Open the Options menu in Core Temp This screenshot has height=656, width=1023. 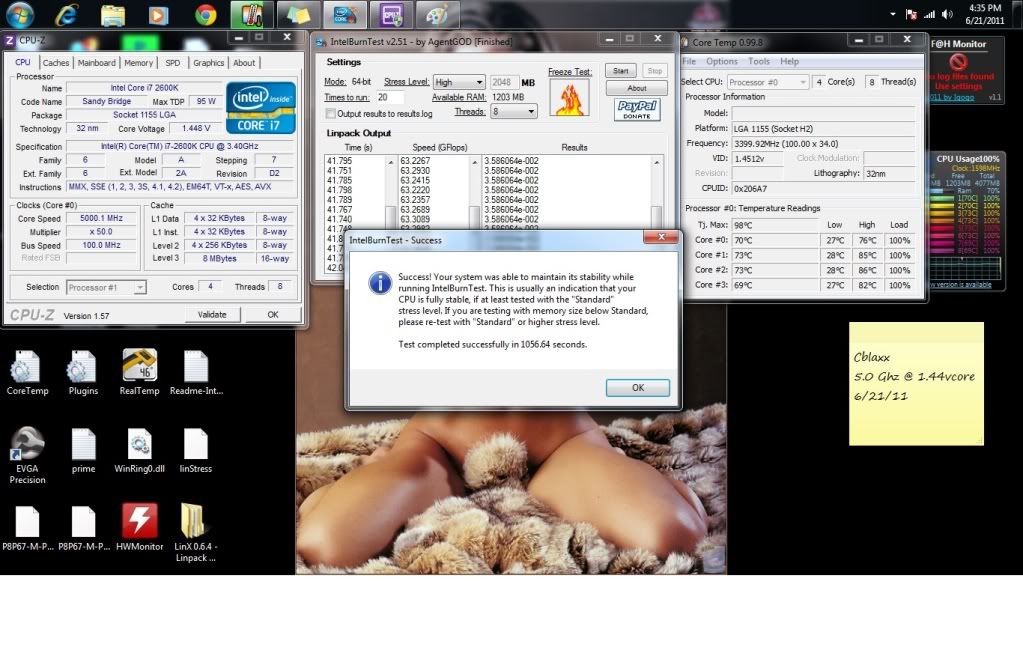tap(721, 62)
